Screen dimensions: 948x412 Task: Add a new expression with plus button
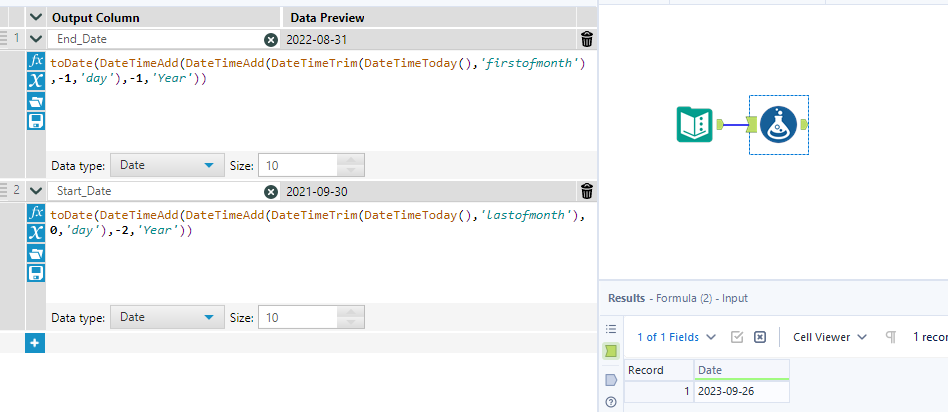pos(35,343)
